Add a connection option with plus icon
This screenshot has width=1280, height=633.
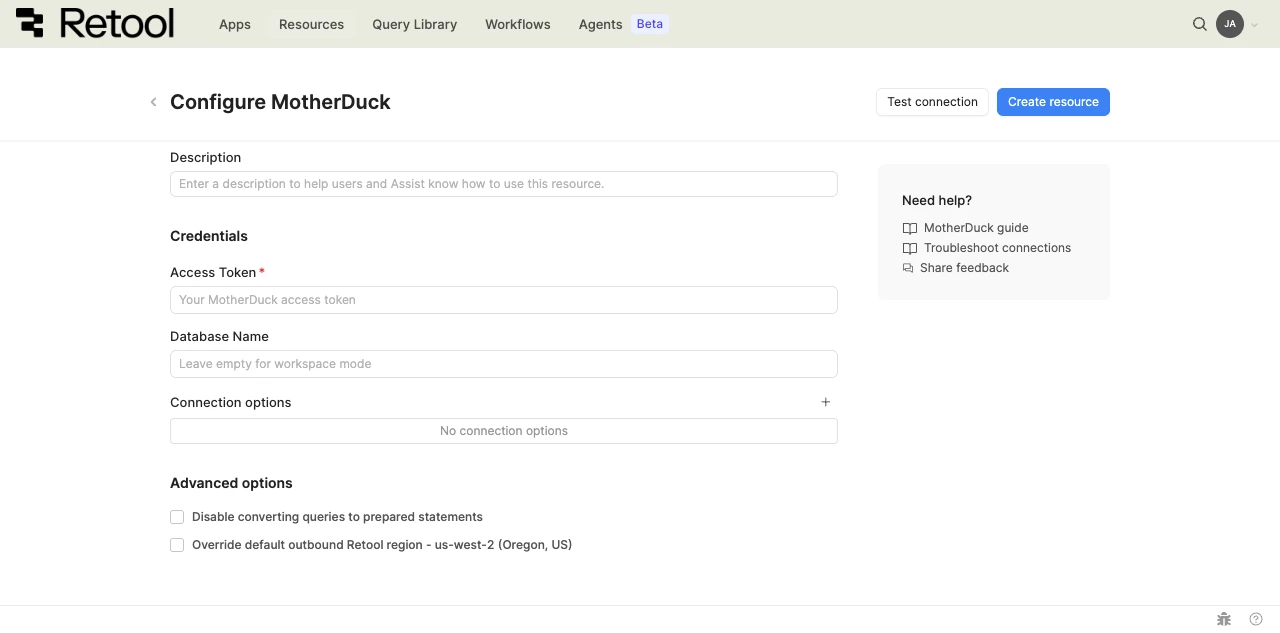coord(826,402)
